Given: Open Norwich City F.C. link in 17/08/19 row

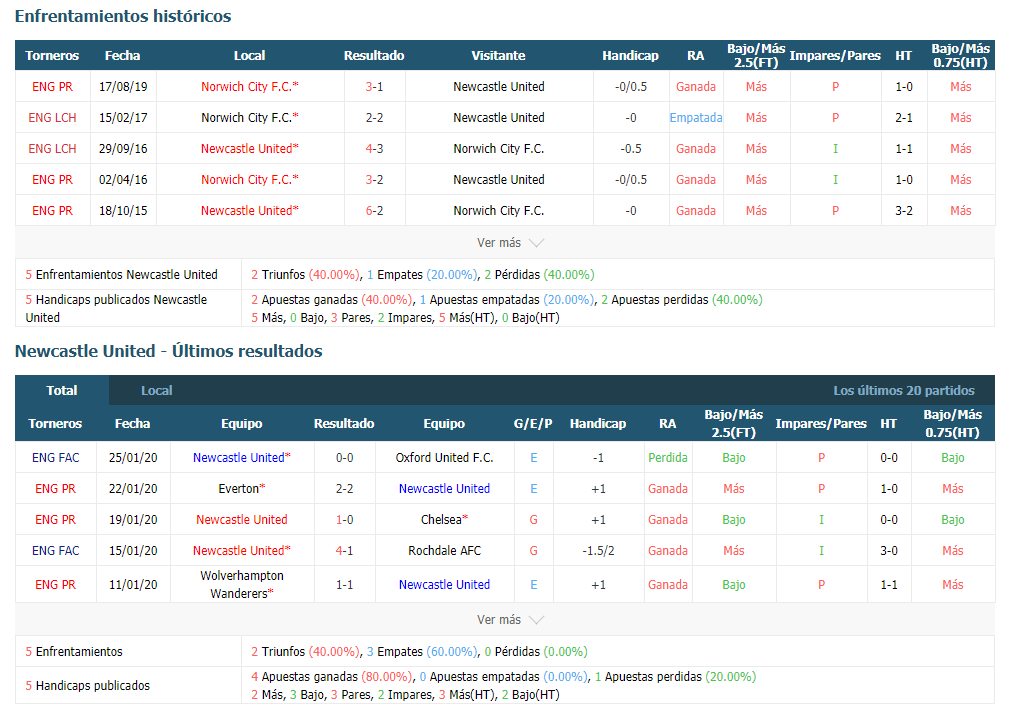Looking at the screenshot, I should coord(249,86).
